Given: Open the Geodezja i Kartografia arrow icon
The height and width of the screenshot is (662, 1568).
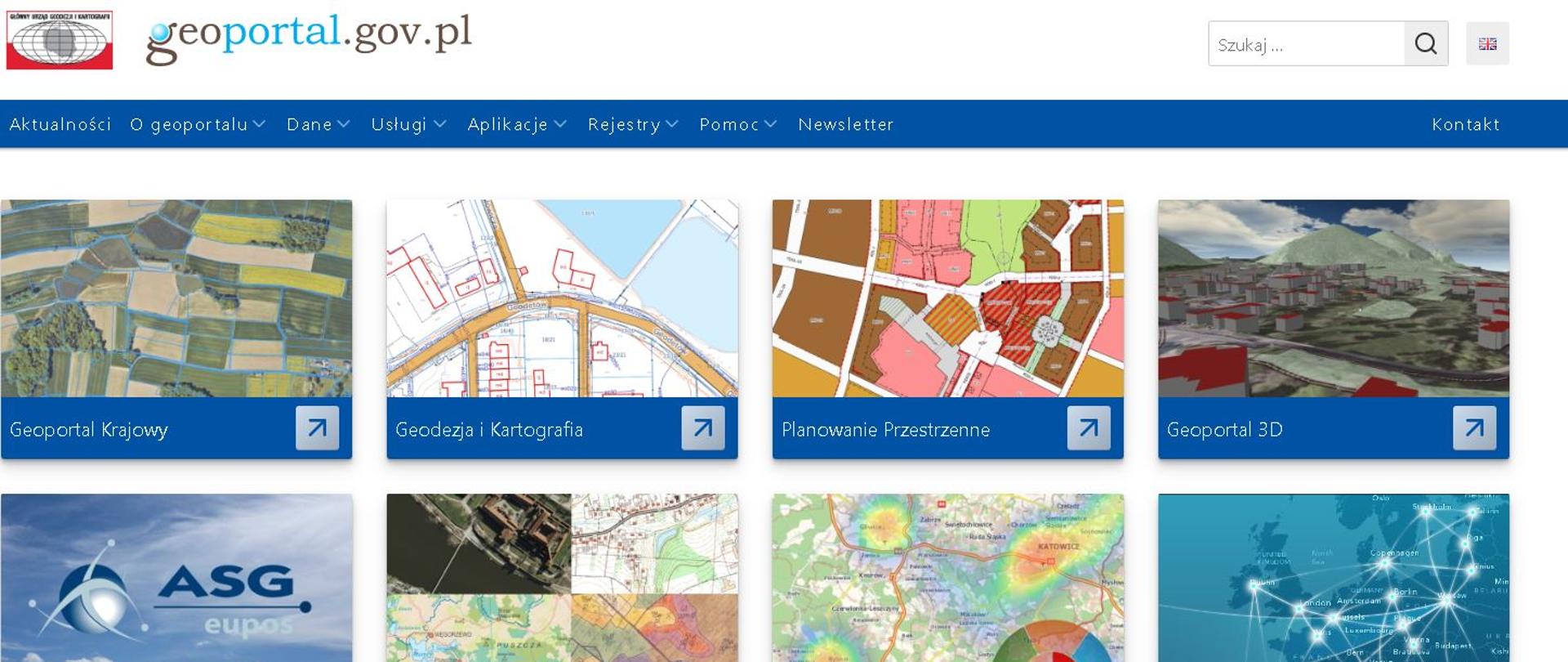Looking at the screenshot, I should tap(703, 427).
